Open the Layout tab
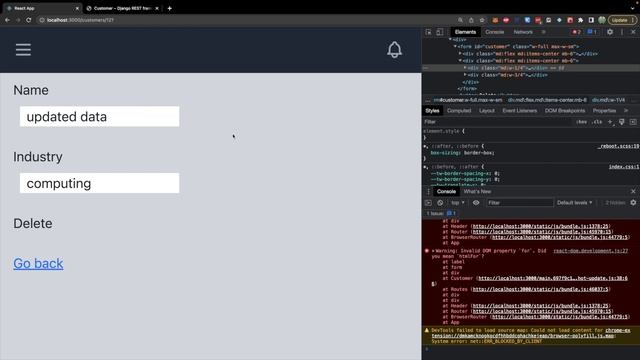The image size is (640, 360). coord(487,111)
